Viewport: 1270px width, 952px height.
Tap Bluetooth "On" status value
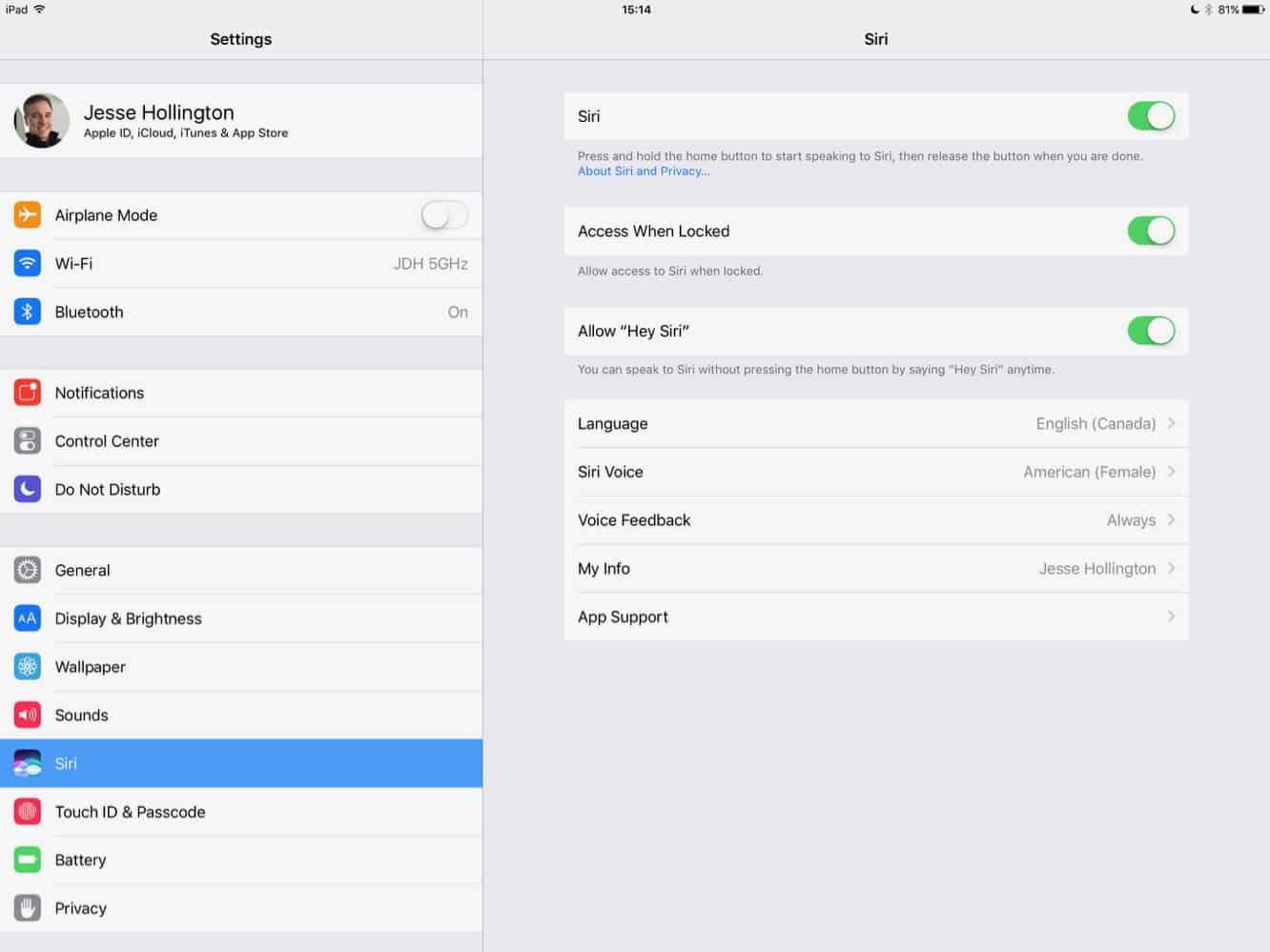458,313
